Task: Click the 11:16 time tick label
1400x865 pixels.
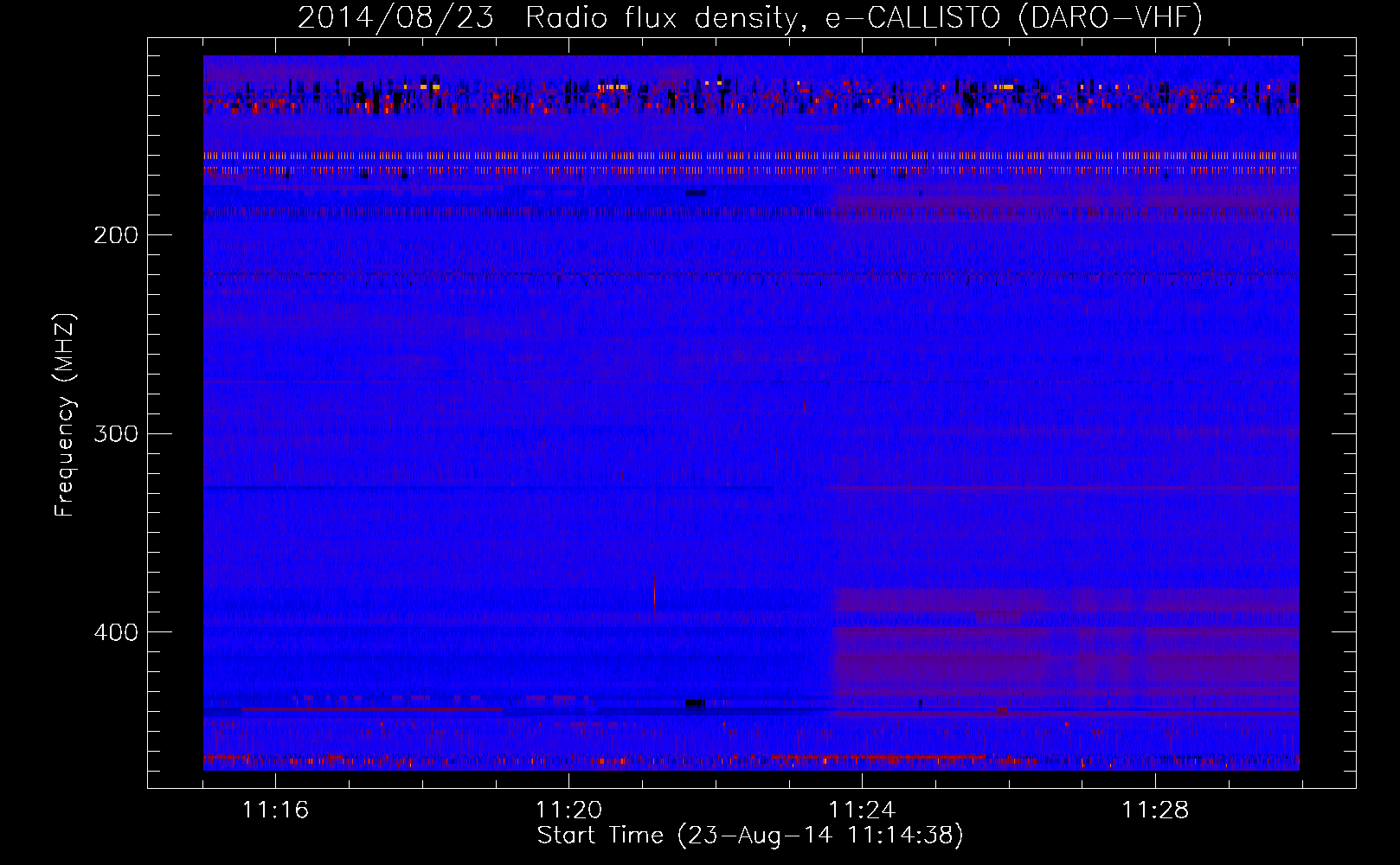Action: pos(275,811)
